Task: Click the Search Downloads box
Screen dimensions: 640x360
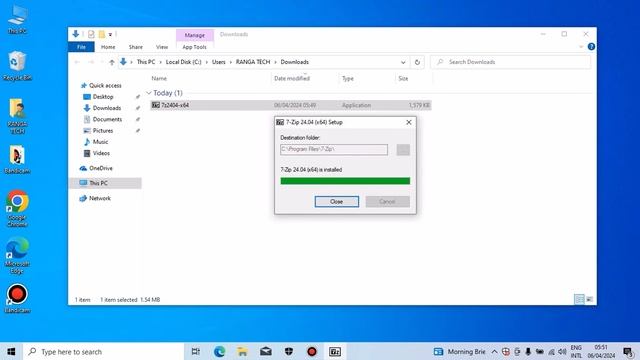Action: 510,62
